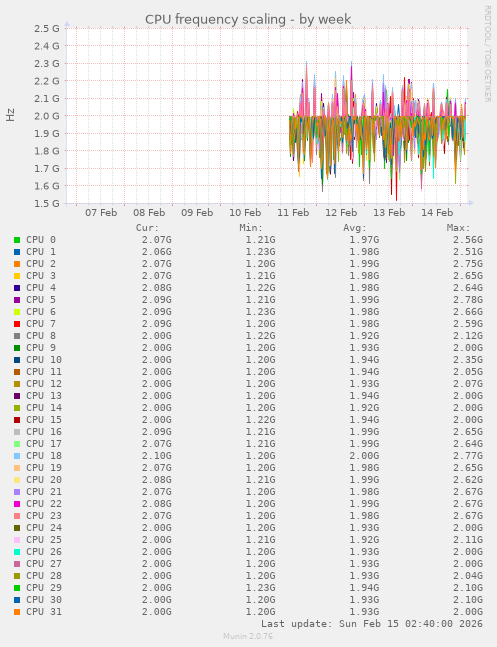Click the '2.5 G' y-axis label
497x647 pixels.
[x=47, y=28]
